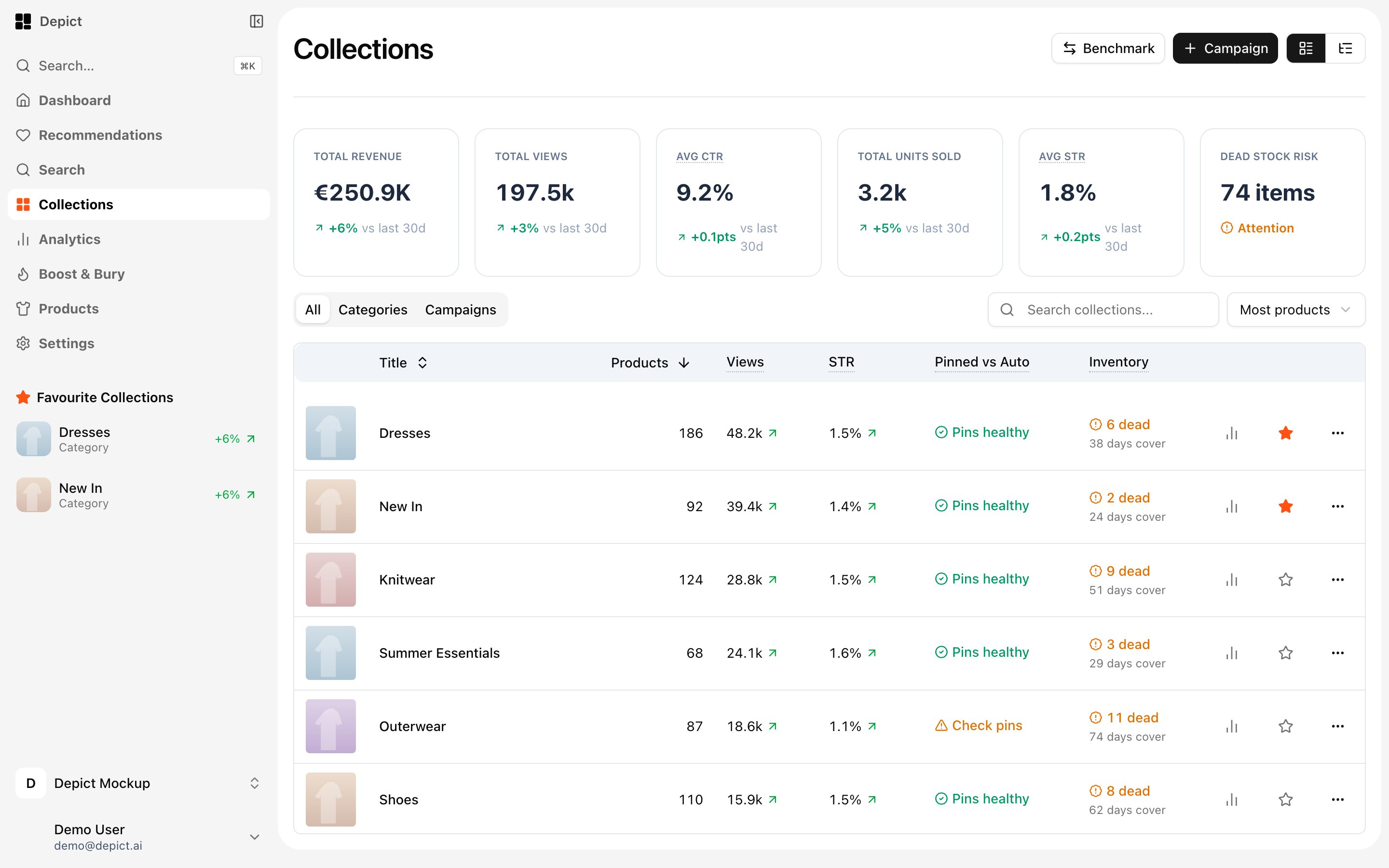Open analytics chart icon for Dresses row
Viewport: 1389px width, 868px height.
tap(1232, 433)
